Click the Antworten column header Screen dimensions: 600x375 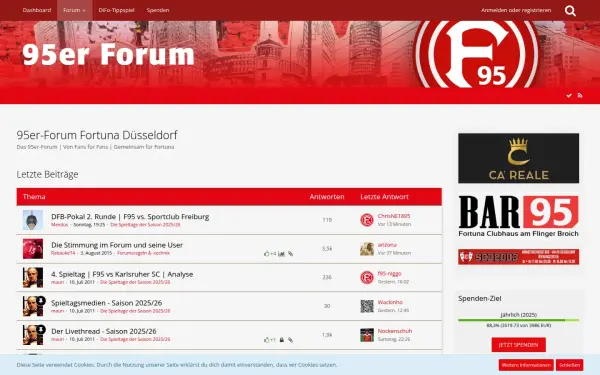[327, 197]
